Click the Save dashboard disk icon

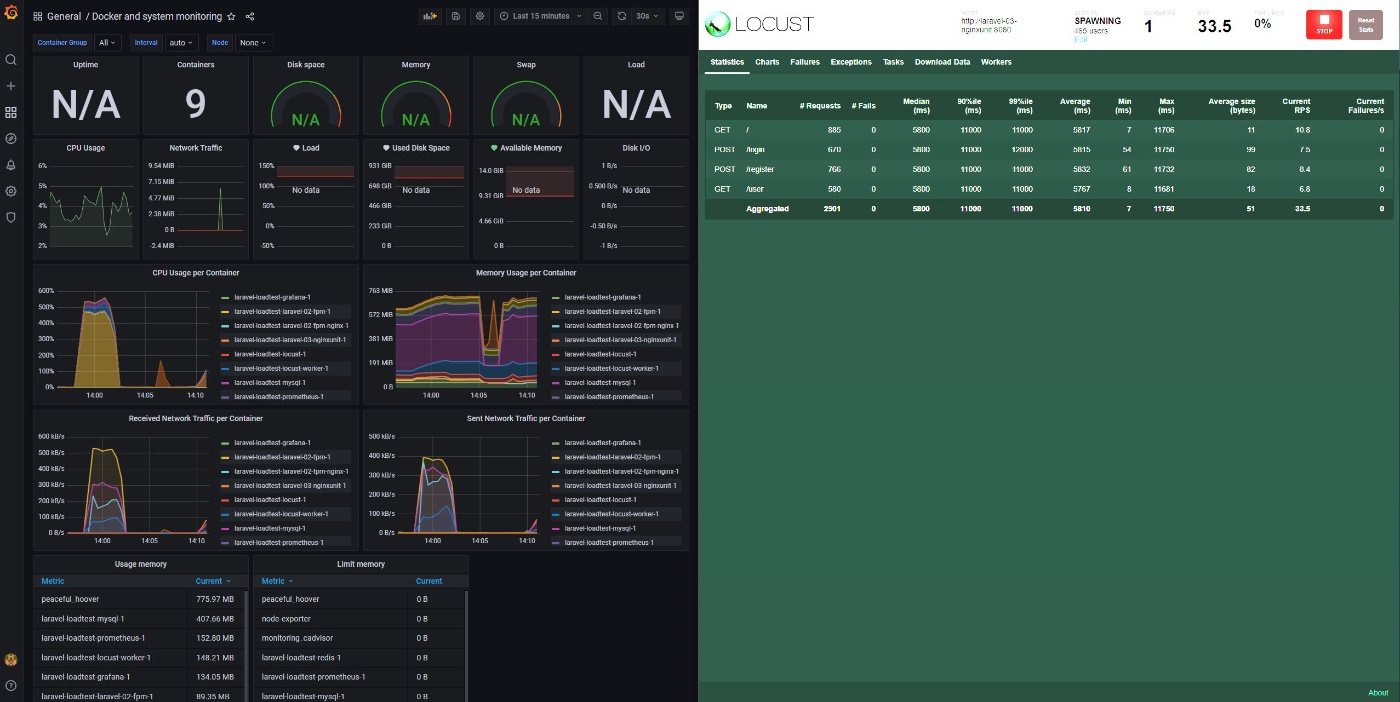pyautogui.click(x=456, y=16)
